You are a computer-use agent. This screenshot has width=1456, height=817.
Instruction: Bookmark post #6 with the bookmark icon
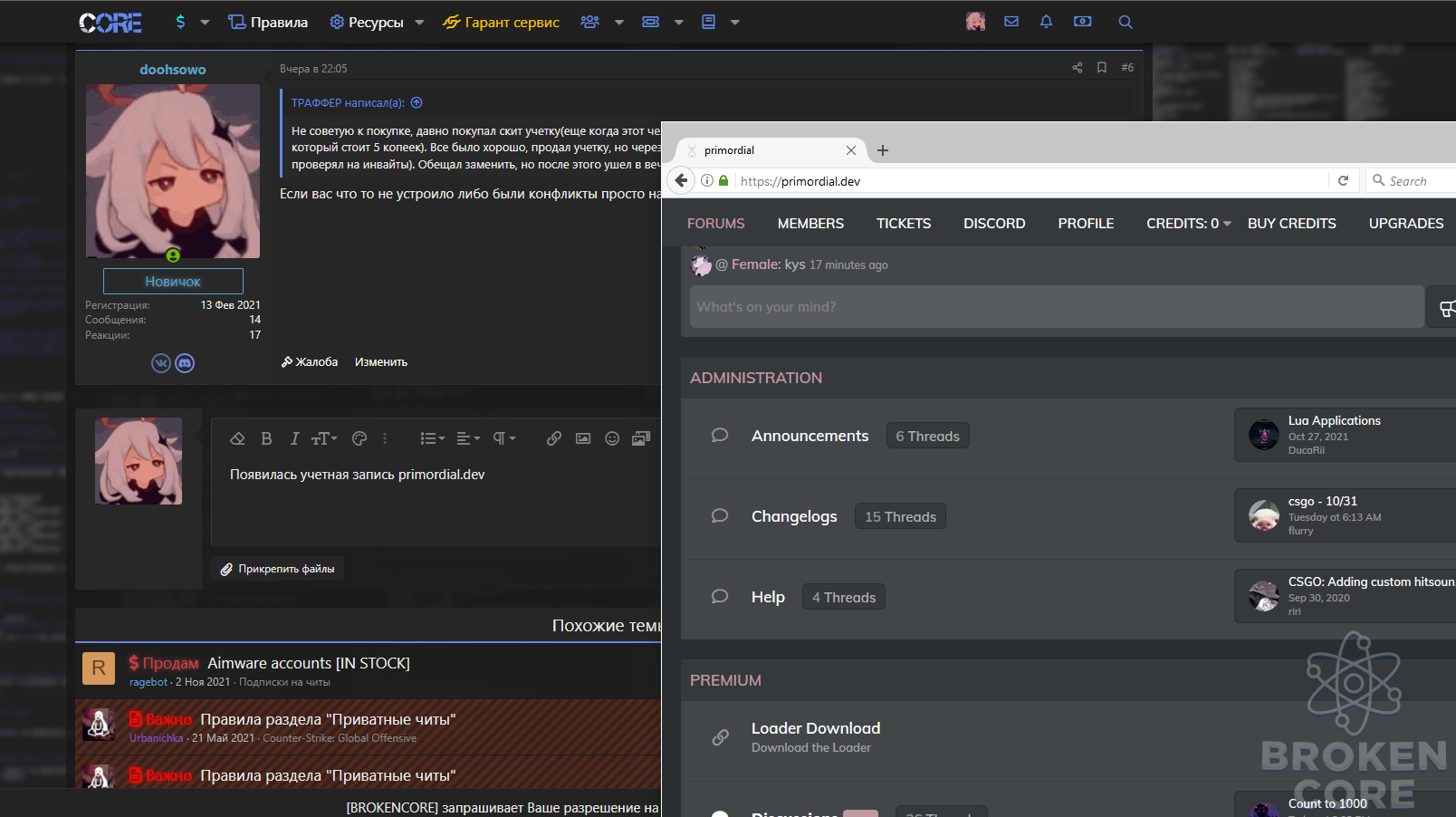pyautogui.click(x=1102, y=68)
